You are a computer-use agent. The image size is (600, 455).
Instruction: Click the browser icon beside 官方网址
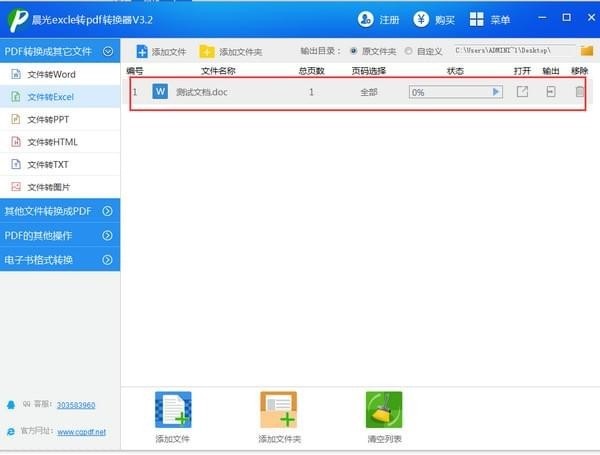point(11,432)
